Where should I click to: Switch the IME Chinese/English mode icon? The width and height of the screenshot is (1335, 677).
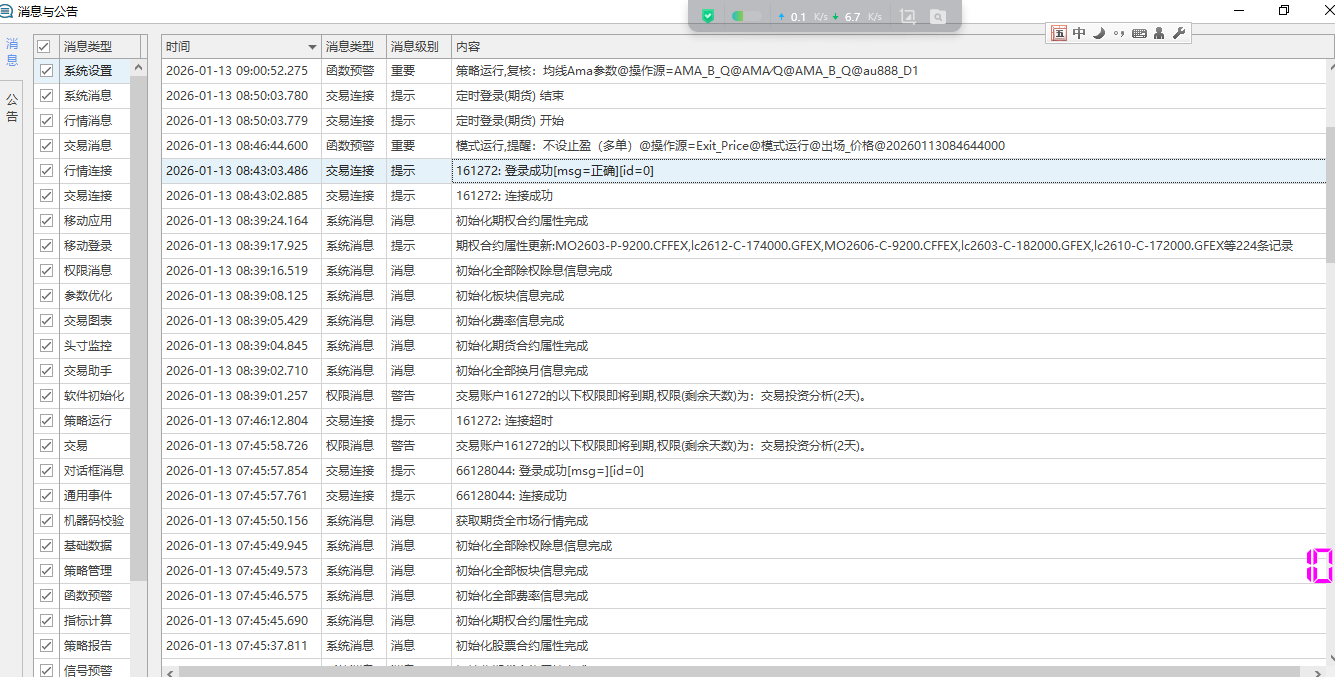click(1079, 33)
